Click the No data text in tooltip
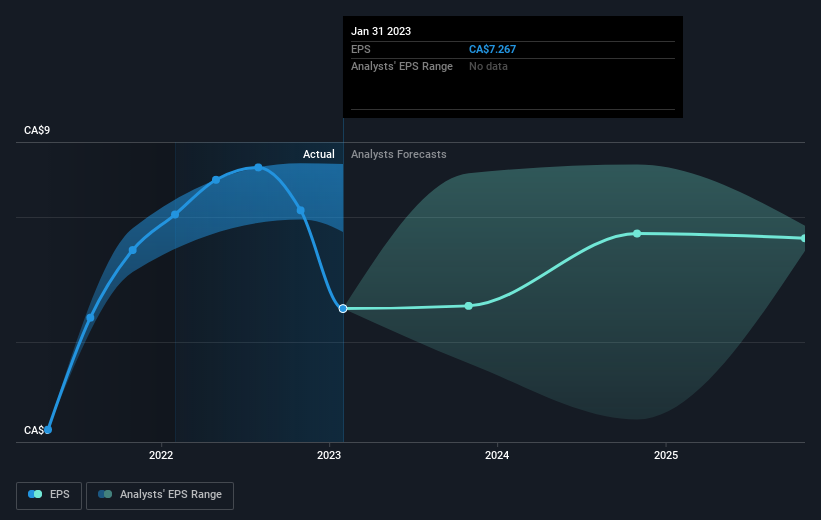 (x=488, y=67)
